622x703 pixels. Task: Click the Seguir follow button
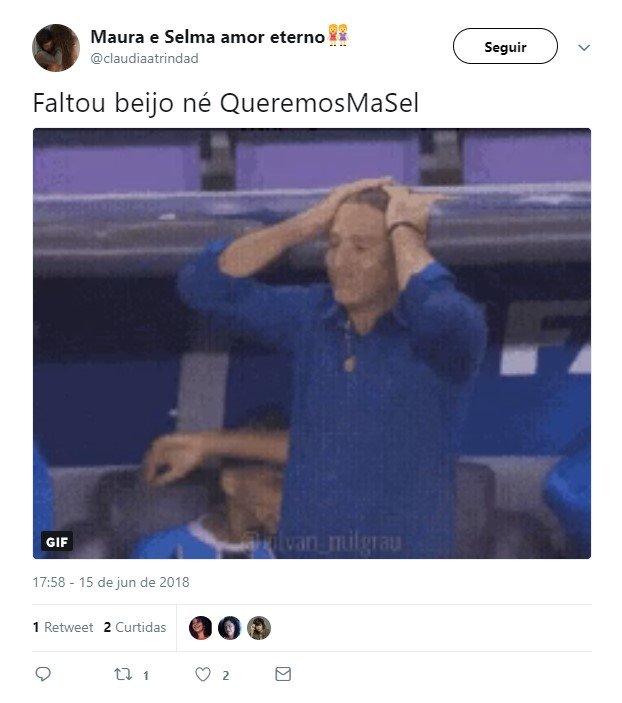pos(505,46)
